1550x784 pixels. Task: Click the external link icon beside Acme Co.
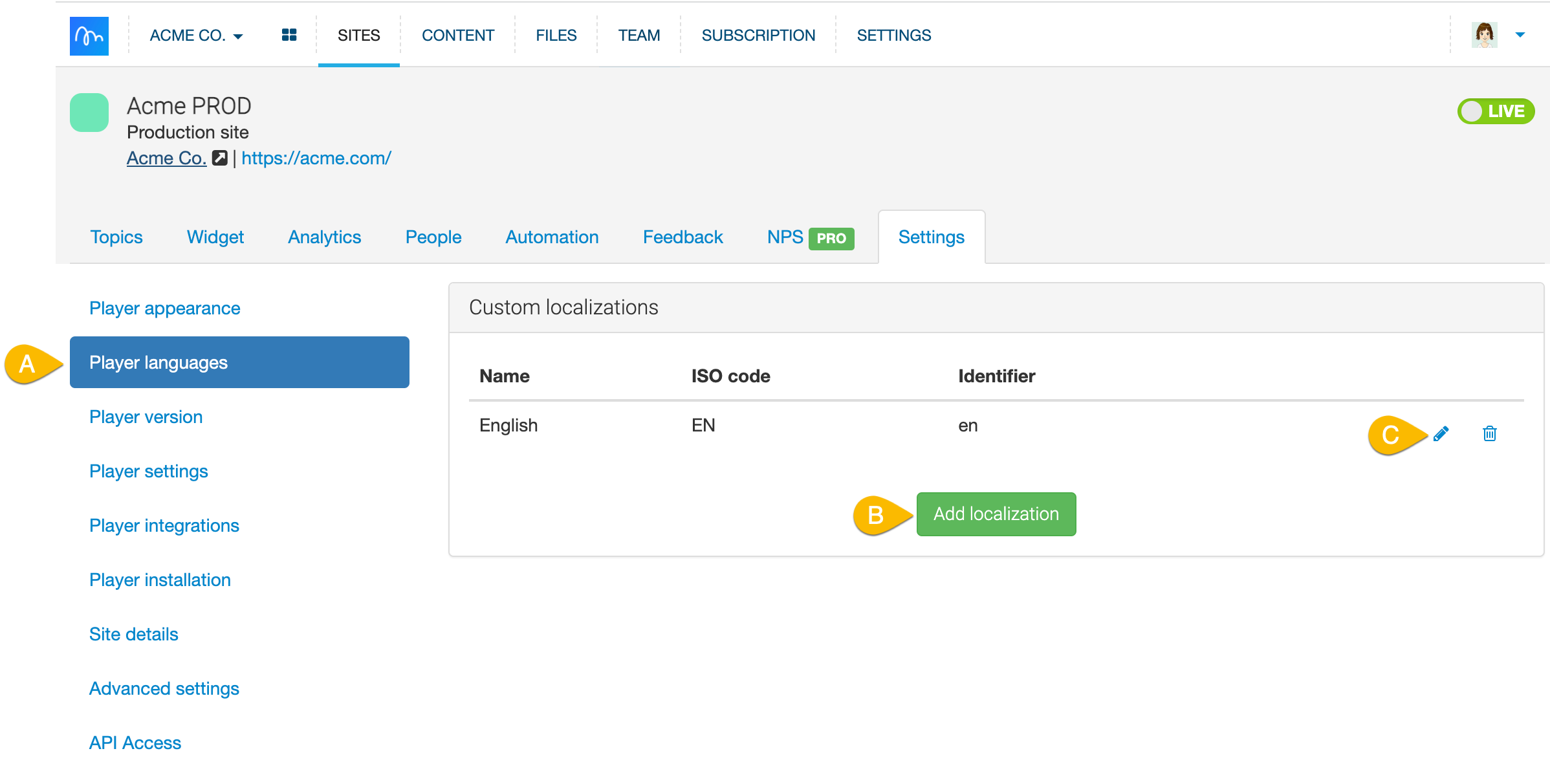[220, 158]
